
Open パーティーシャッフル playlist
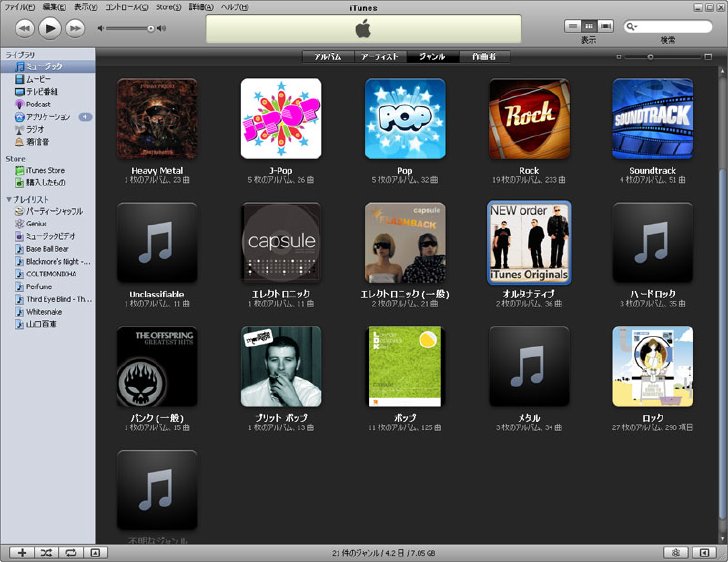48,211
